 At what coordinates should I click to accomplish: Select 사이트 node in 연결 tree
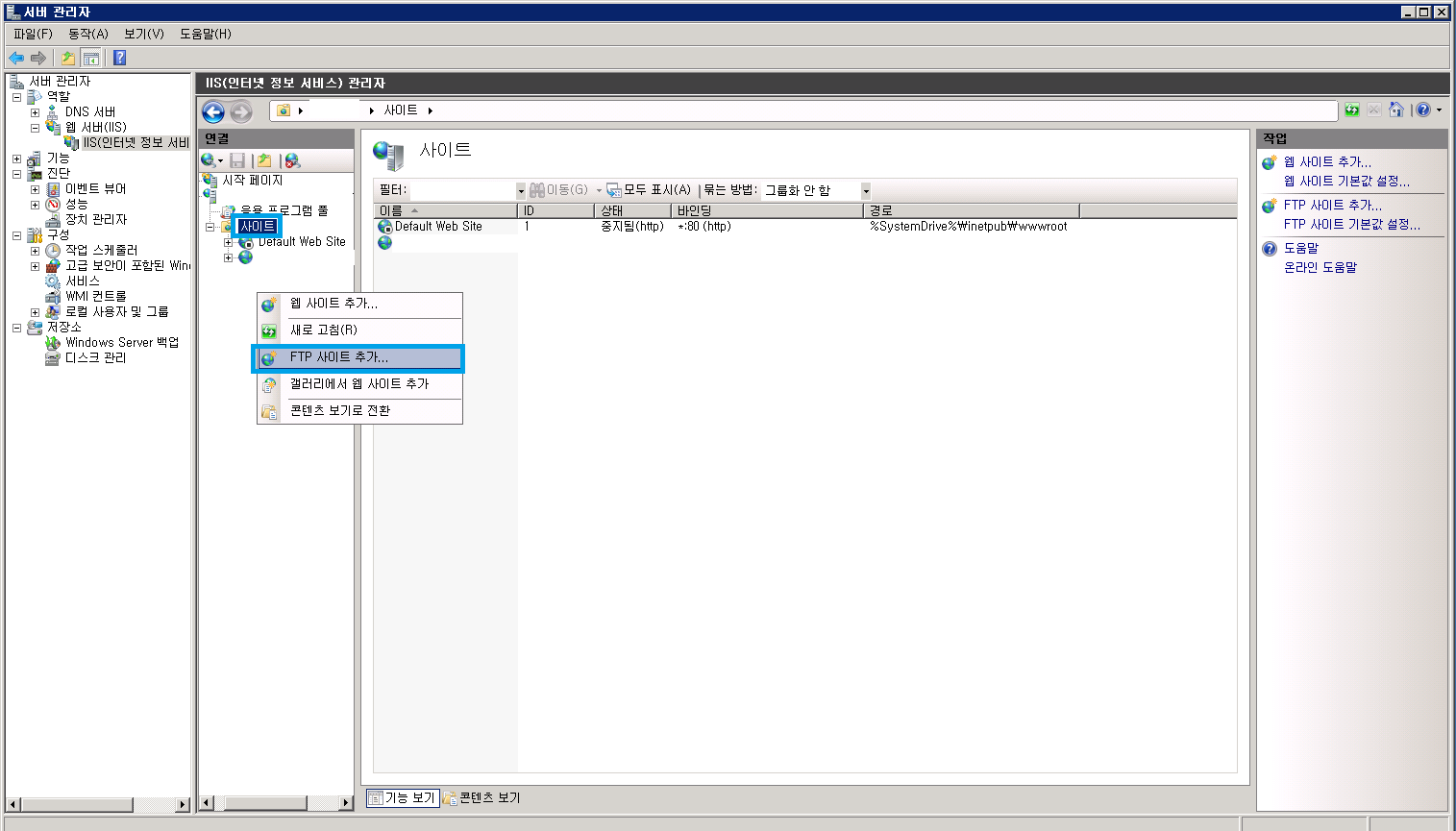click(258, 227)
